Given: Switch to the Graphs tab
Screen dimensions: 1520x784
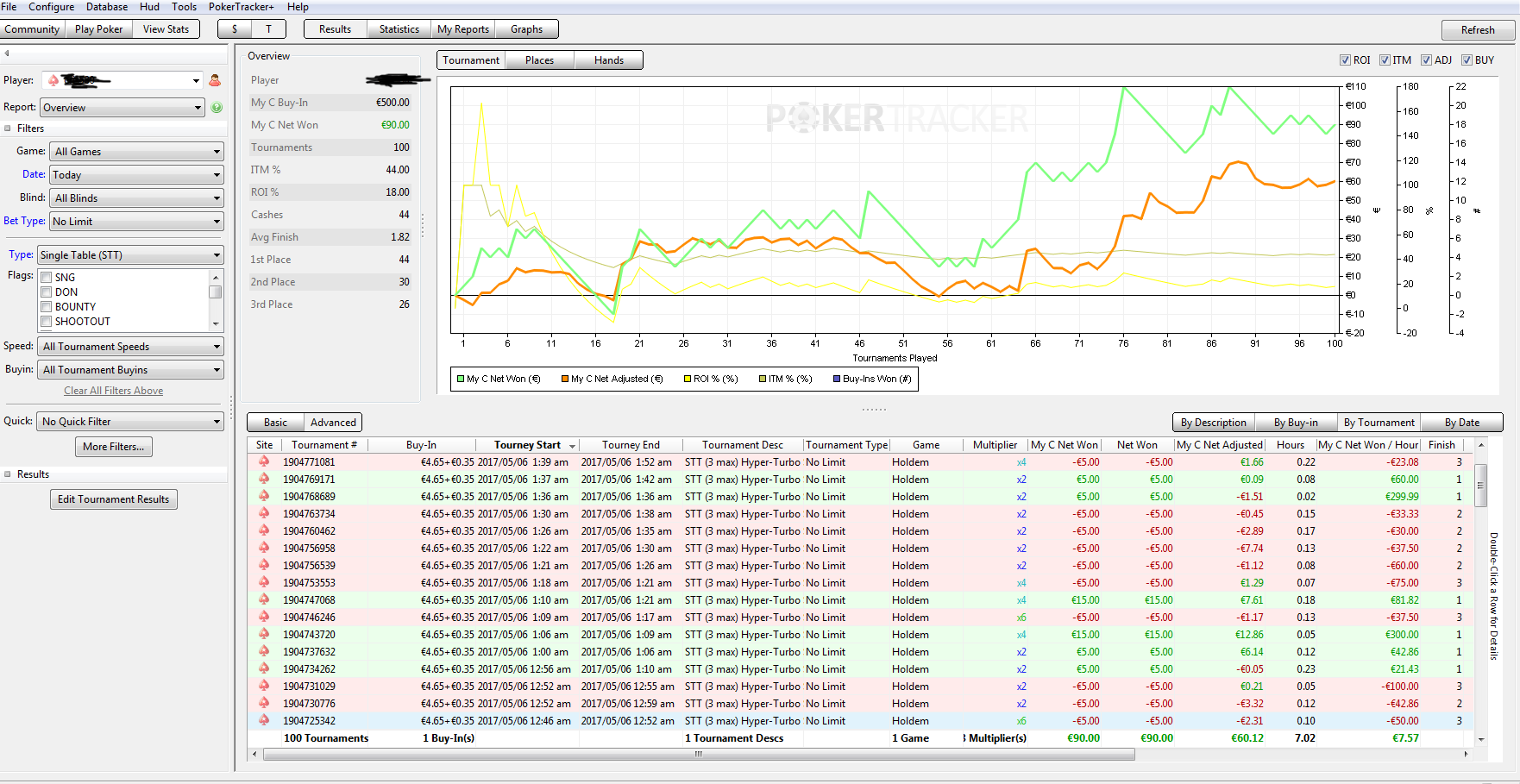Looking at the screenshot, I should 527,29.
